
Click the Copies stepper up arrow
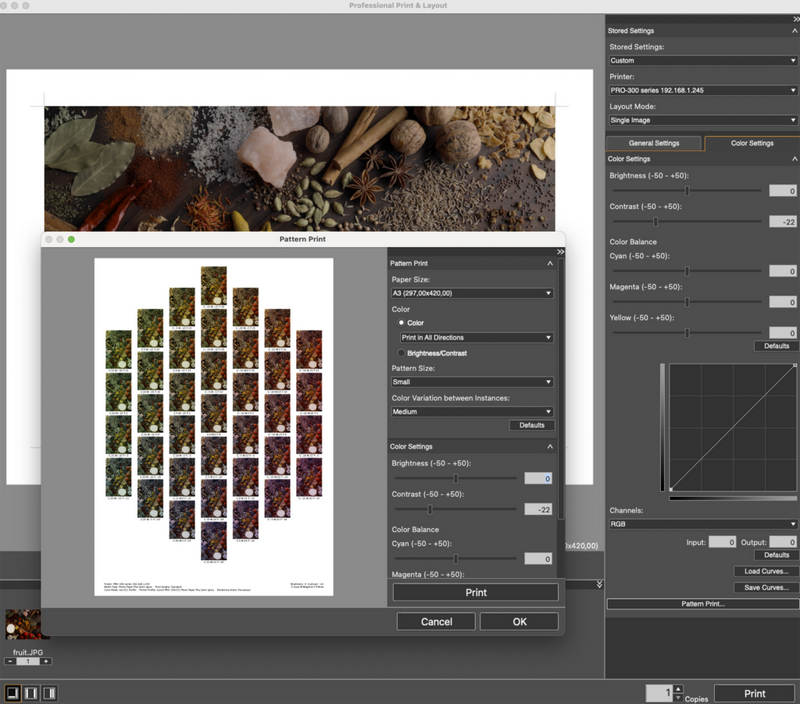click(x=678, y=688)
